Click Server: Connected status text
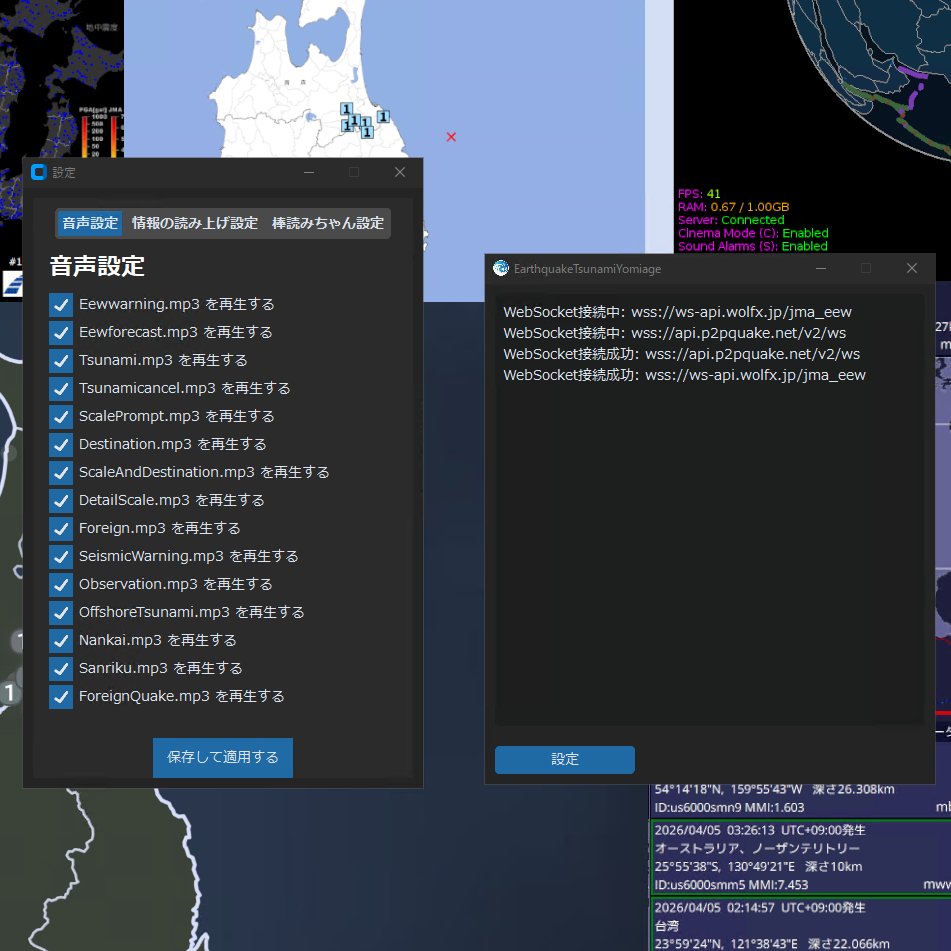Image resolution: width=951 pixels, height=951 pixels. tap(731, 220)
